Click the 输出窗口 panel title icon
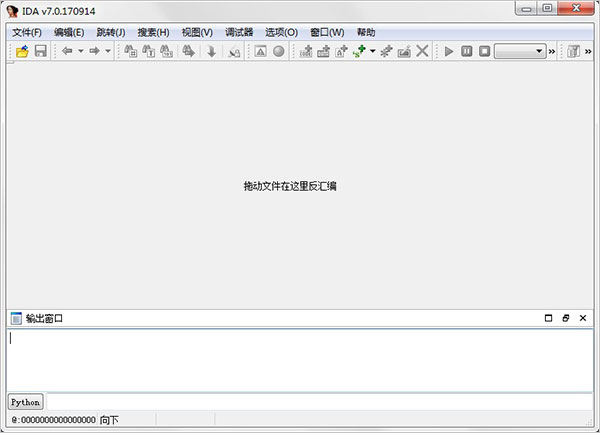This screenshot has width=600, height=433. tap(16, 318)
